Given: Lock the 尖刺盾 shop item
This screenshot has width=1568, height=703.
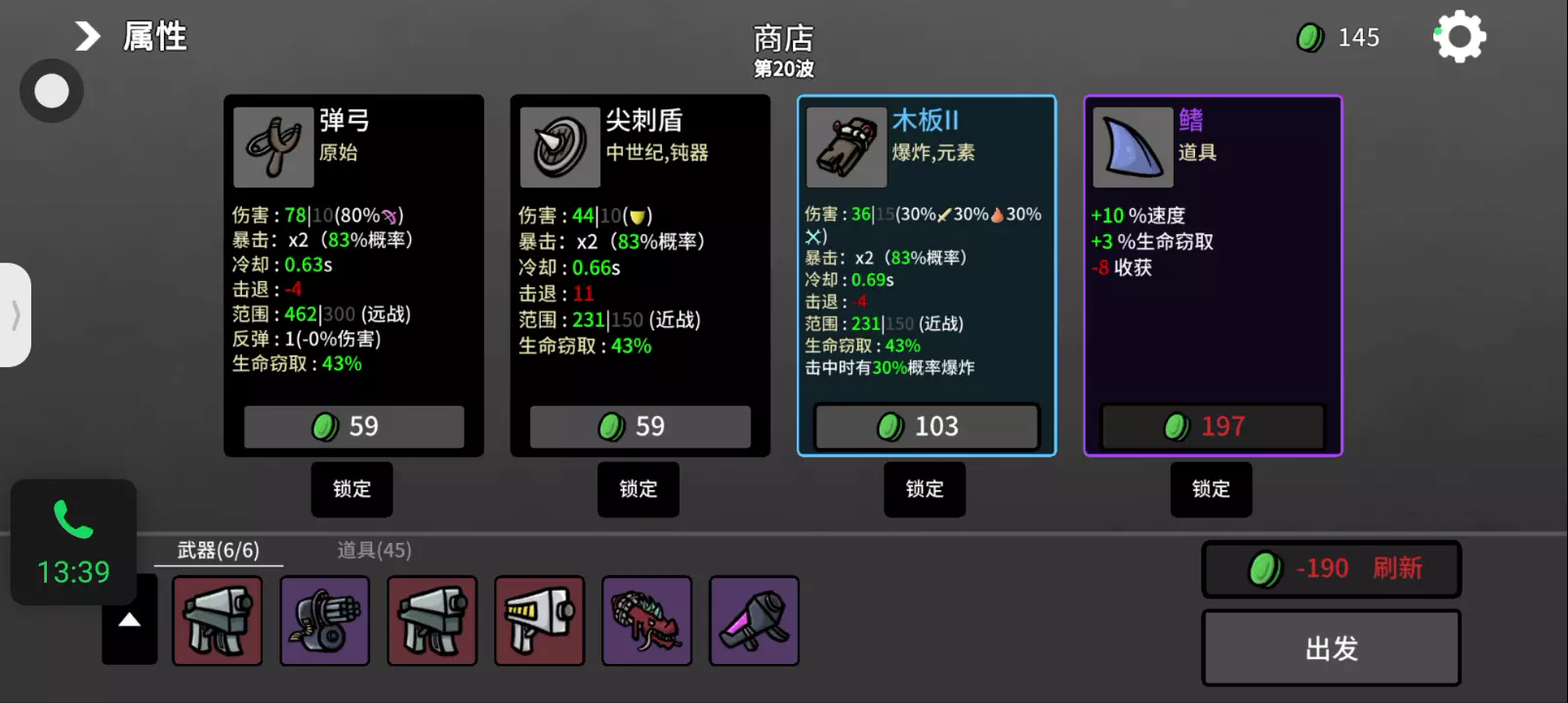Looking at the screenshot, I should [x=639, y=489].
